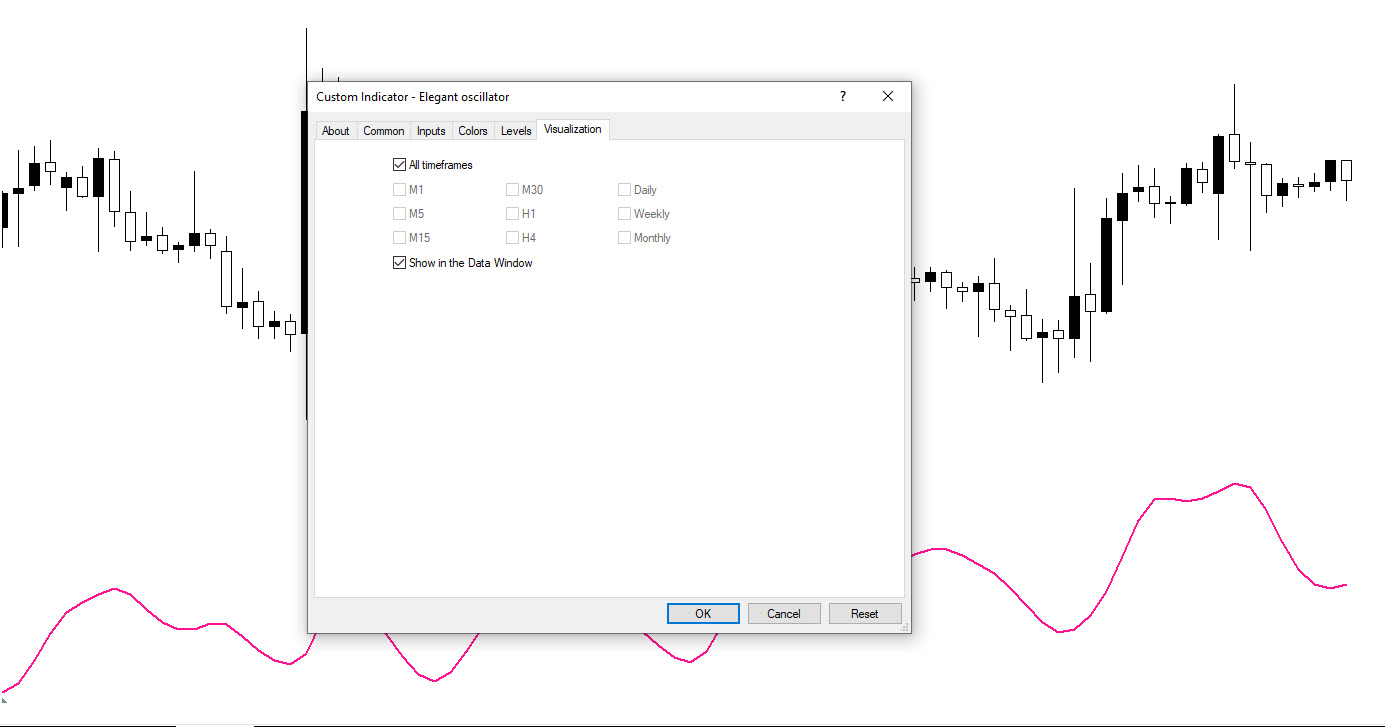Select the Colors tab
The image size is (1385, 727).
pyautogui.click(x=473, y=131)
